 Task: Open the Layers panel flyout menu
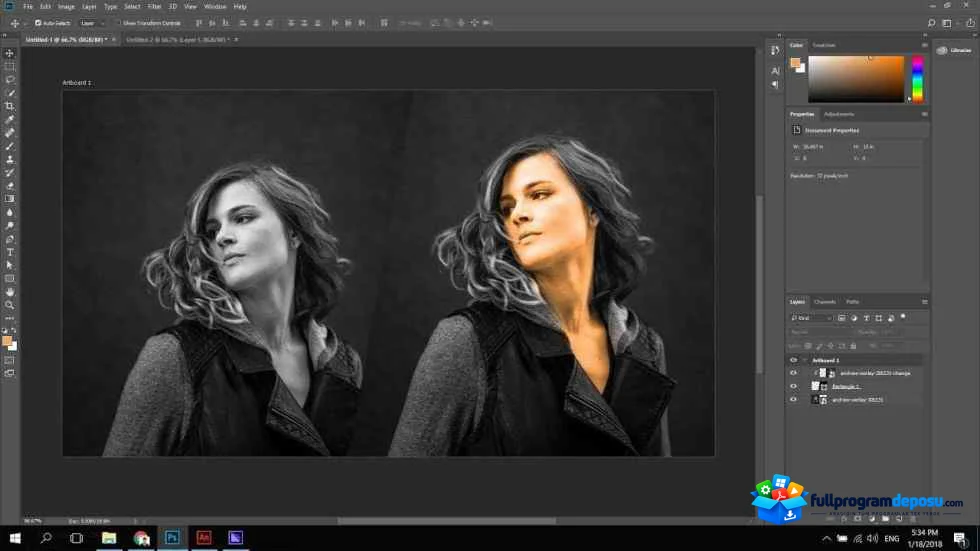coord(924,302)
